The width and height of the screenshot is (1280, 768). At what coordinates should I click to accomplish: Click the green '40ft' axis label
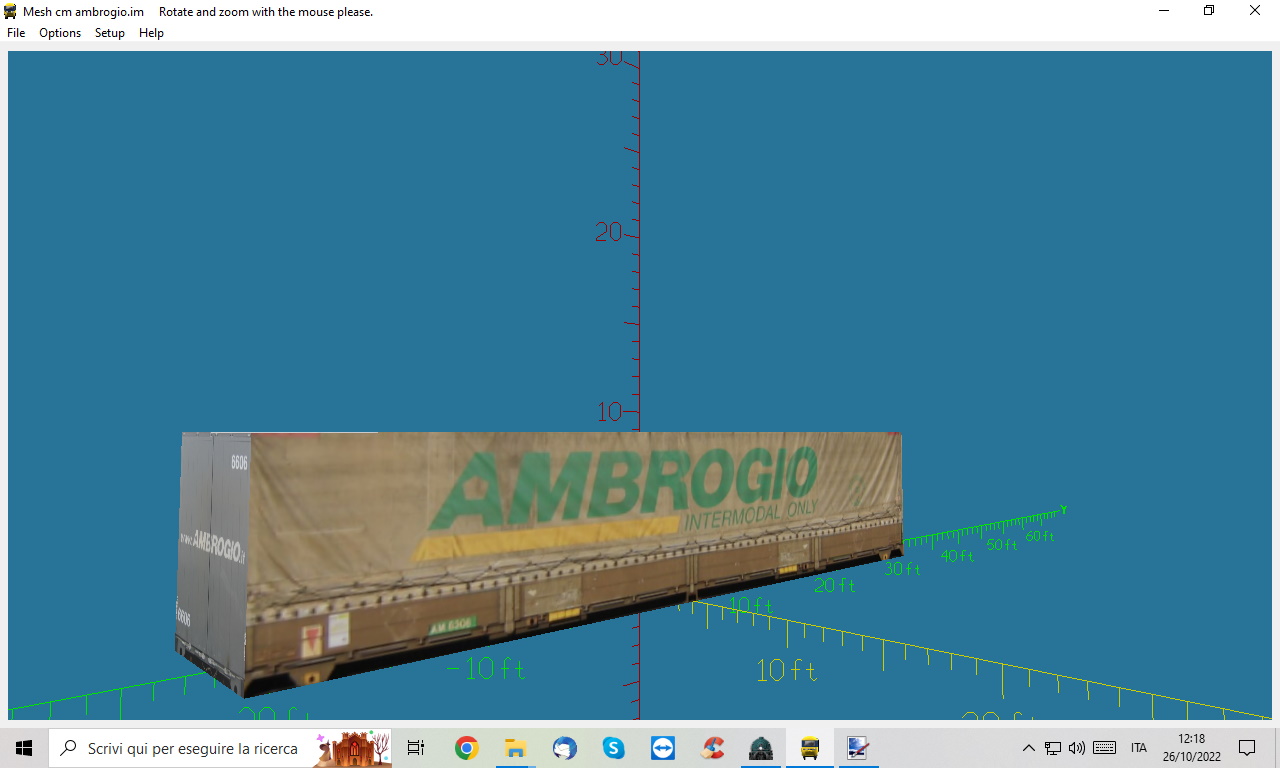(957, 556)
